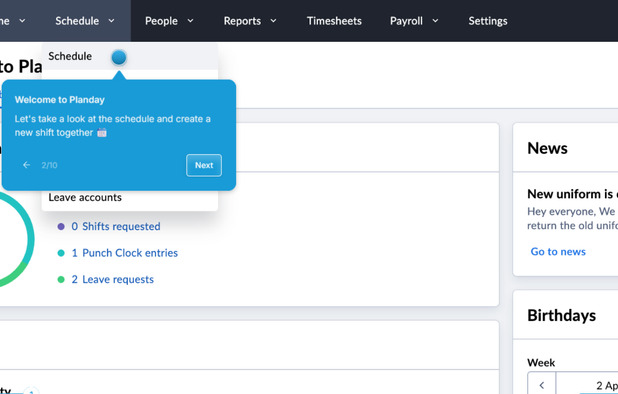Viewport: 618px width, 394px height.
Task: Click Go to news link
Action: 558,252
